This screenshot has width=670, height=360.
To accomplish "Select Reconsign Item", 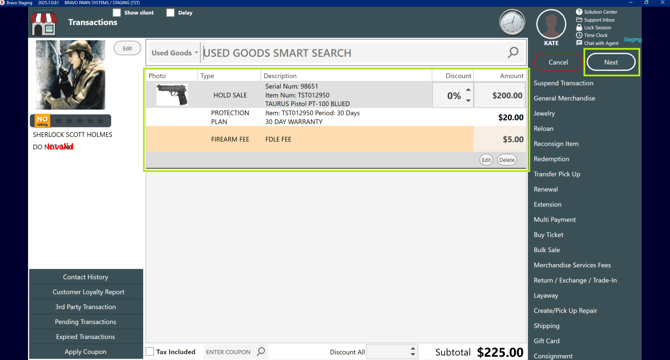I will 556,143.
